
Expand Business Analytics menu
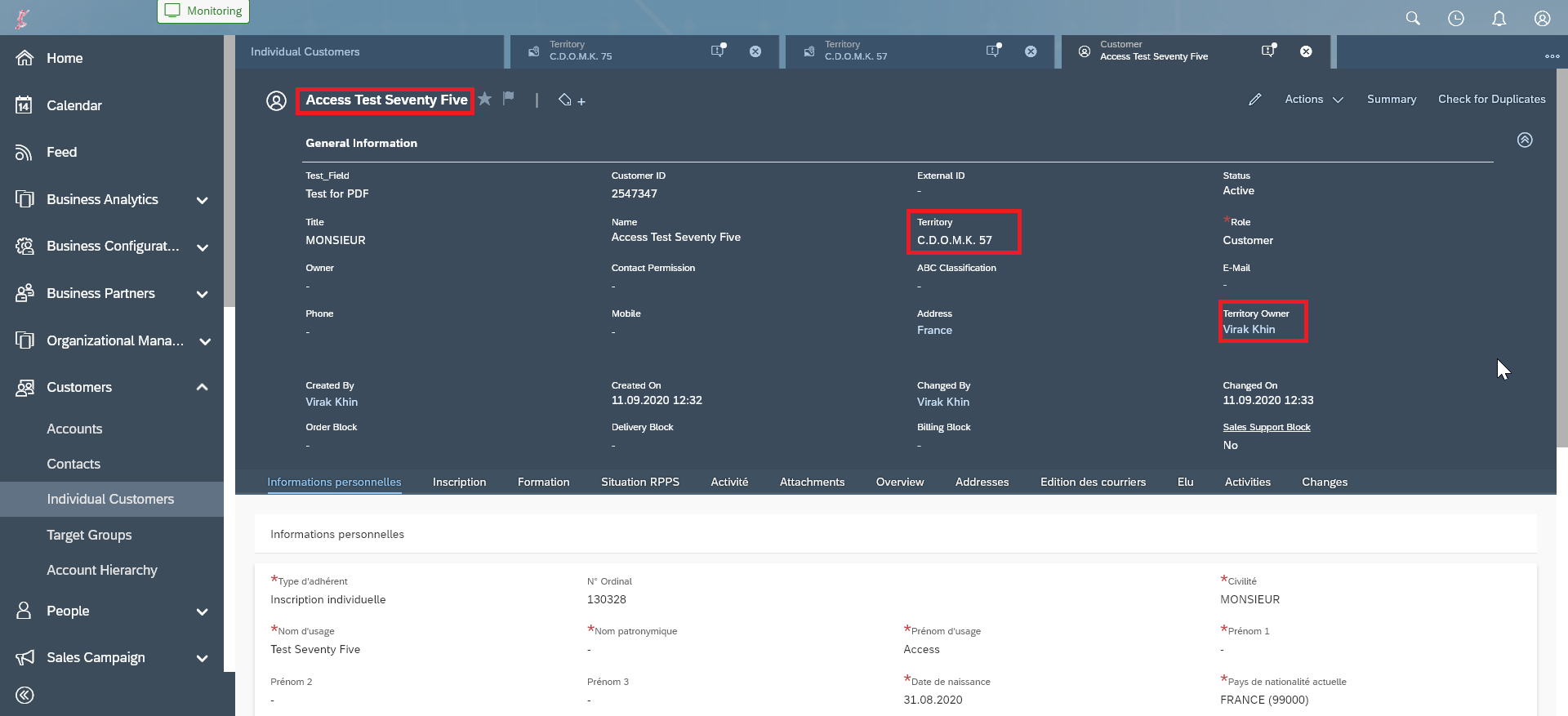[202, 200]
